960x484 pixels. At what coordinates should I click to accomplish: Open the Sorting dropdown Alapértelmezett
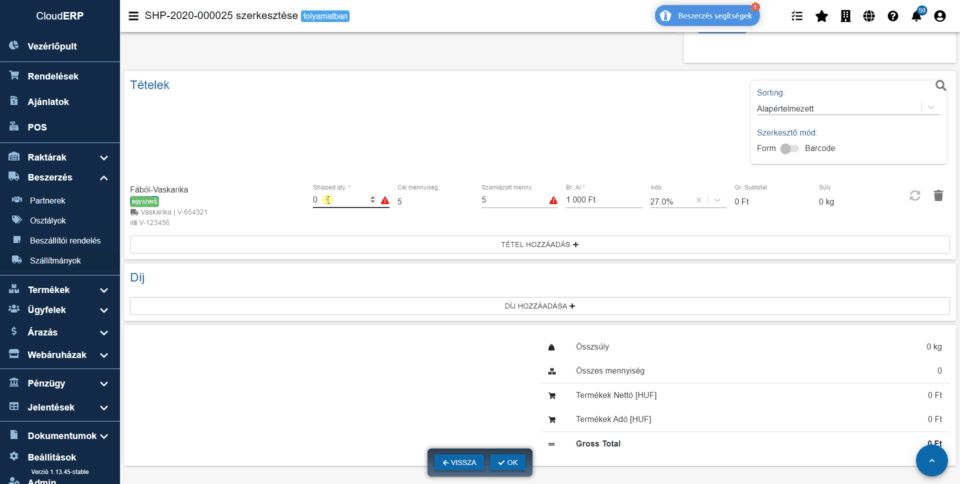point(846,107)
